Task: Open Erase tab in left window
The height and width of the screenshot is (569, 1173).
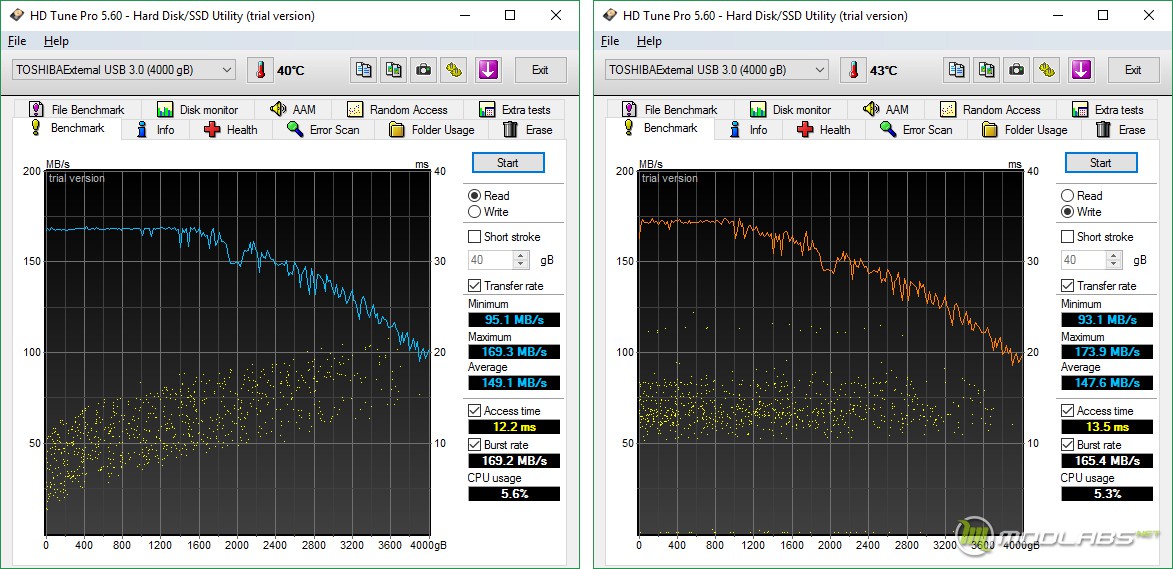Action: [x=527, y=129]
